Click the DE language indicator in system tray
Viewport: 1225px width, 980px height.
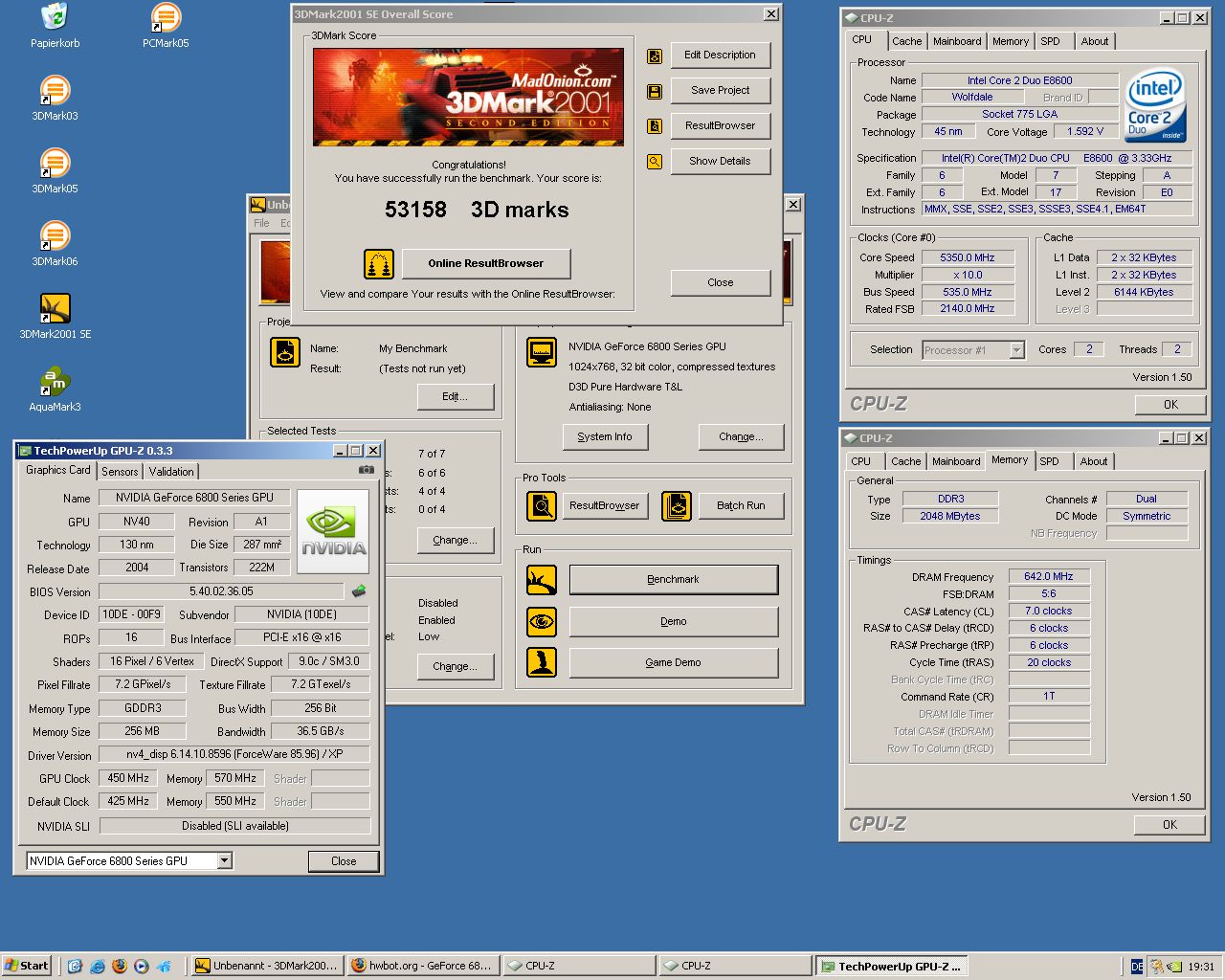pos(1137,967)
